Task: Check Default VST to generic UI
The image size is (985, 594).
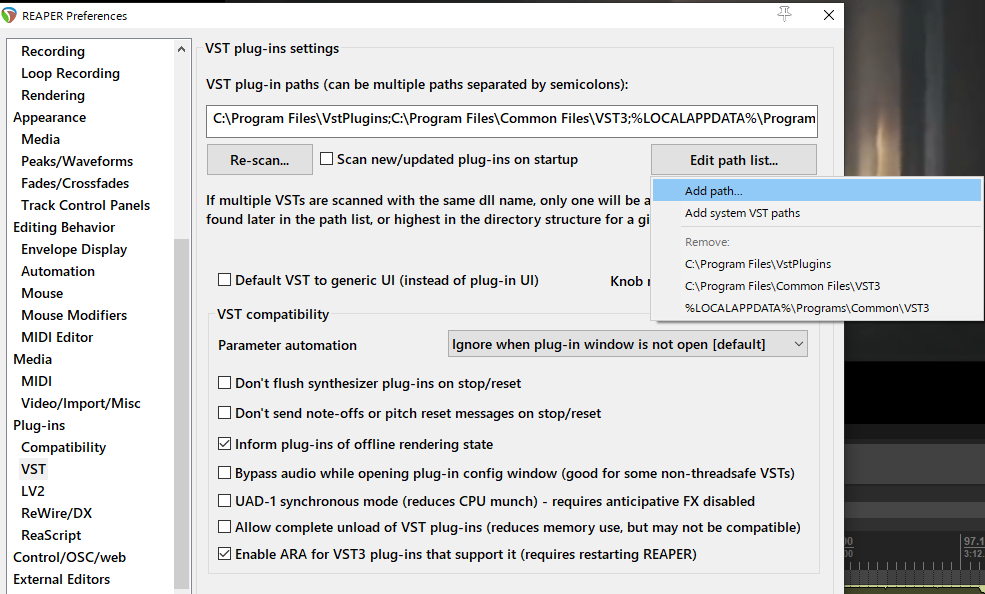Action: tap(224, 279)
